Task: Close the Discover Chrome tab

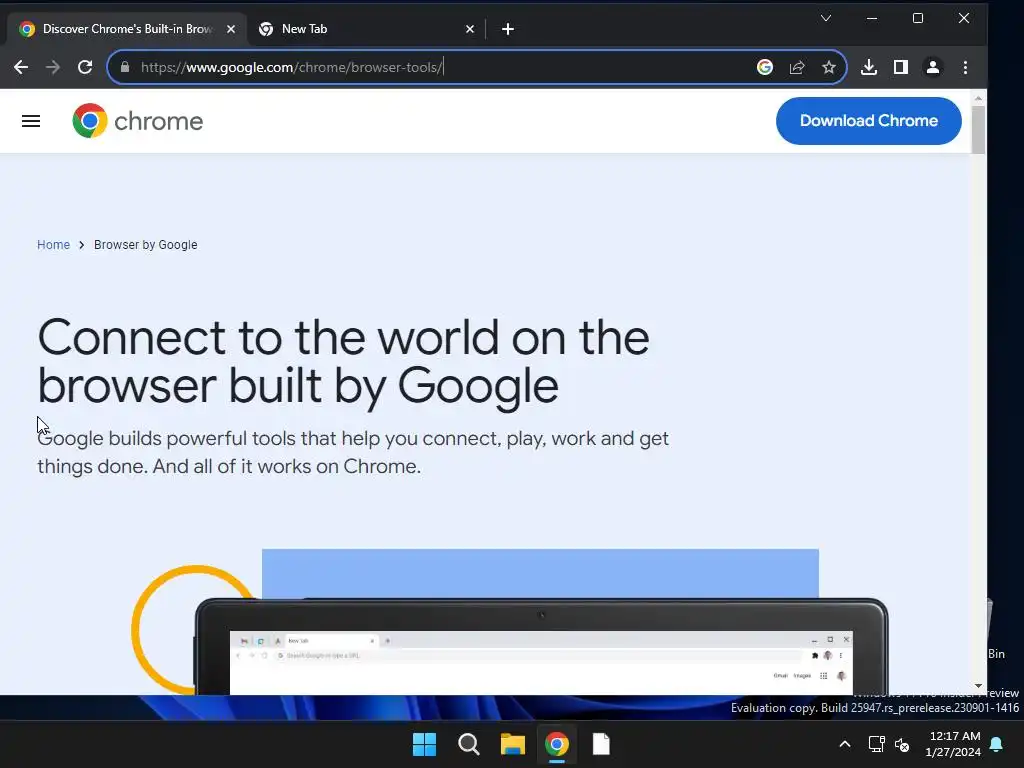Action: (231, 29)
